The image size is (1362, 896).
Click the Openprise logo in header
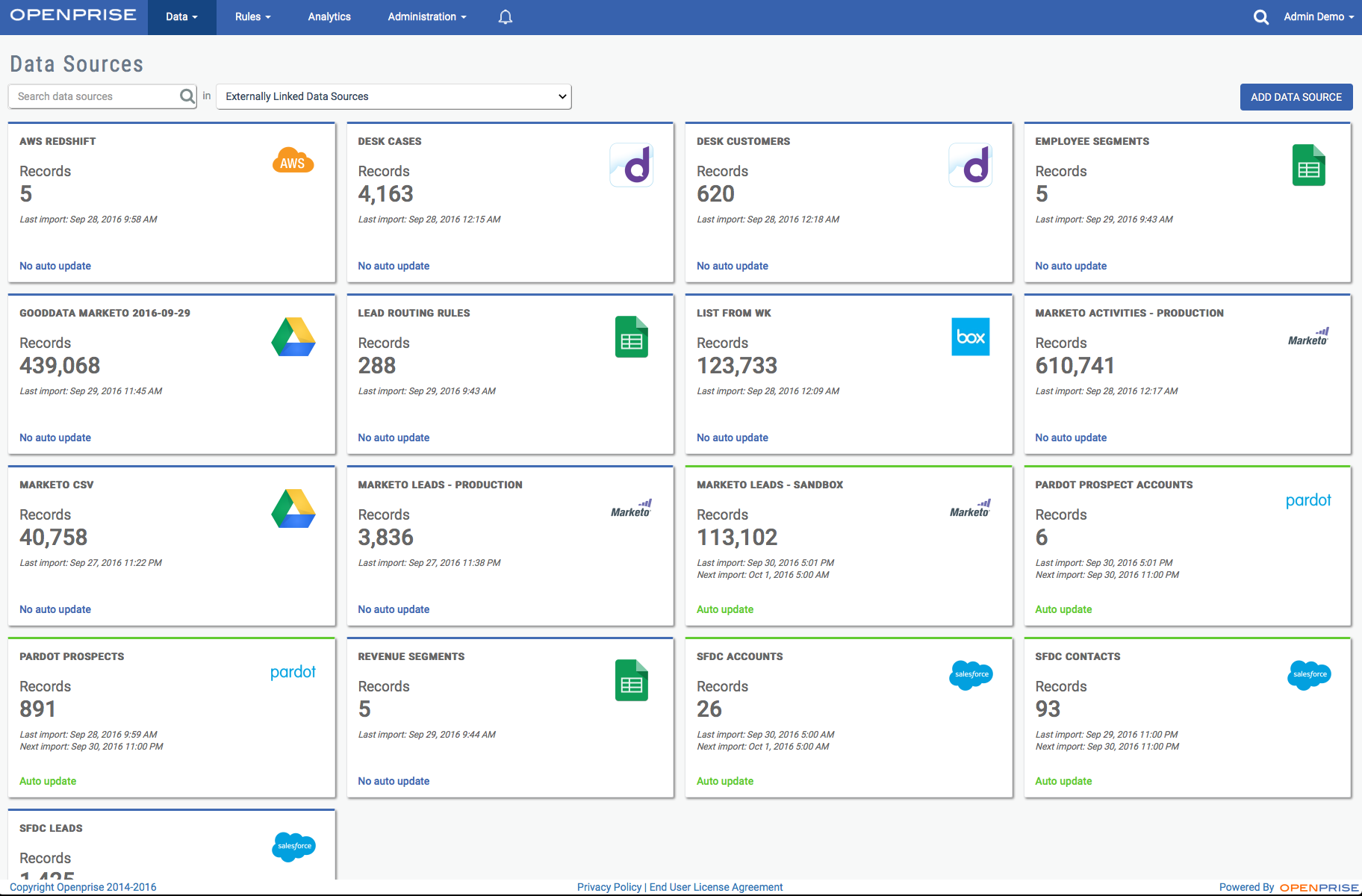[73, 15]
